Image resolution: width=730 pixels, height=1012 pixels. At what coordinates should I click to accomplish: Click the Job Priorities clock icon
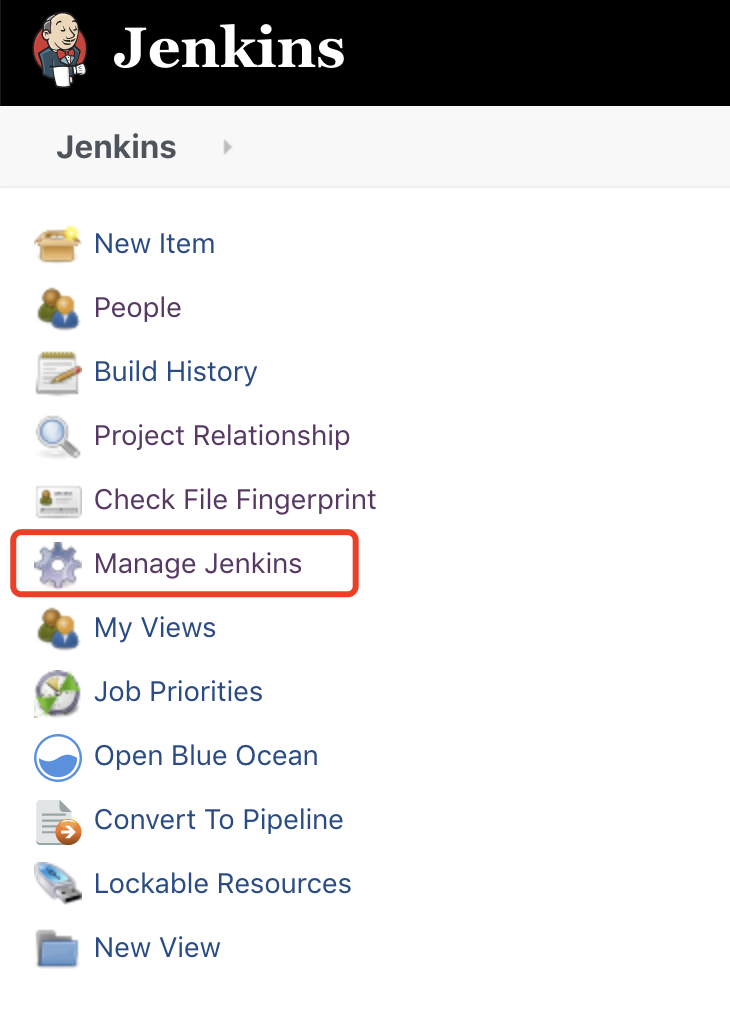click(x=57, y=693)
